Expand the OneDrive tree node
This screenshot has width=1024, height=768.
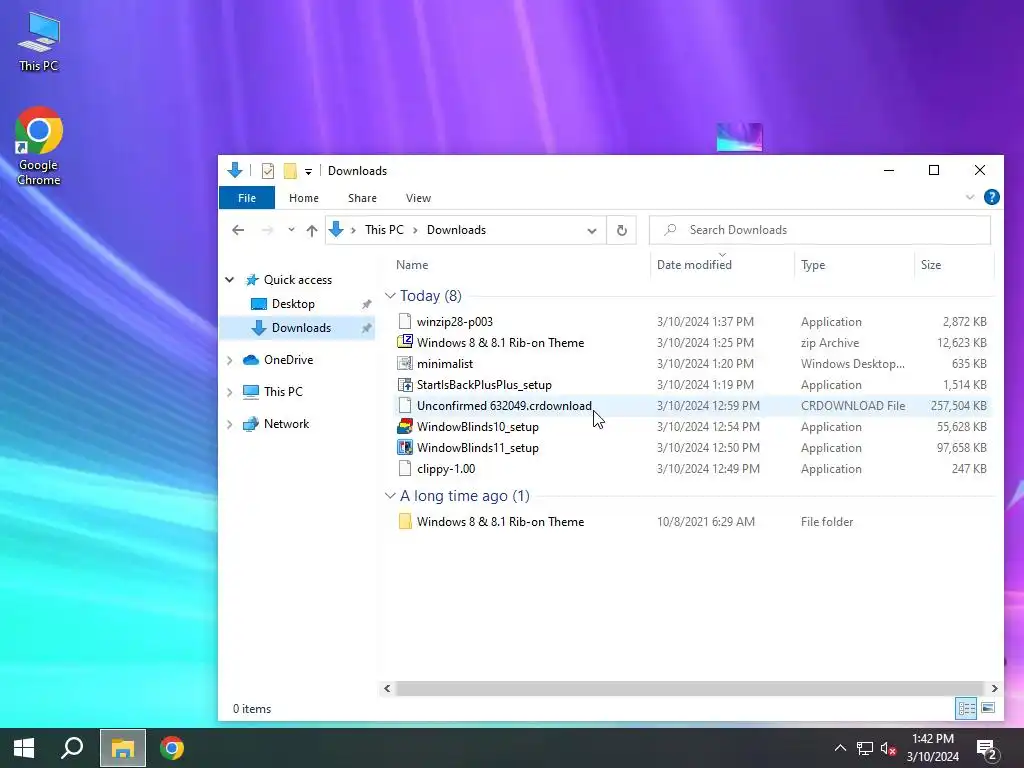(230, 360)
